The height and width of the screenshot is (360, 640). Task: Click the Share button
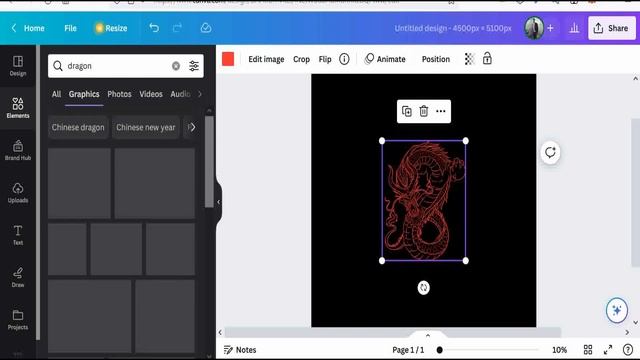click(611, 28)
